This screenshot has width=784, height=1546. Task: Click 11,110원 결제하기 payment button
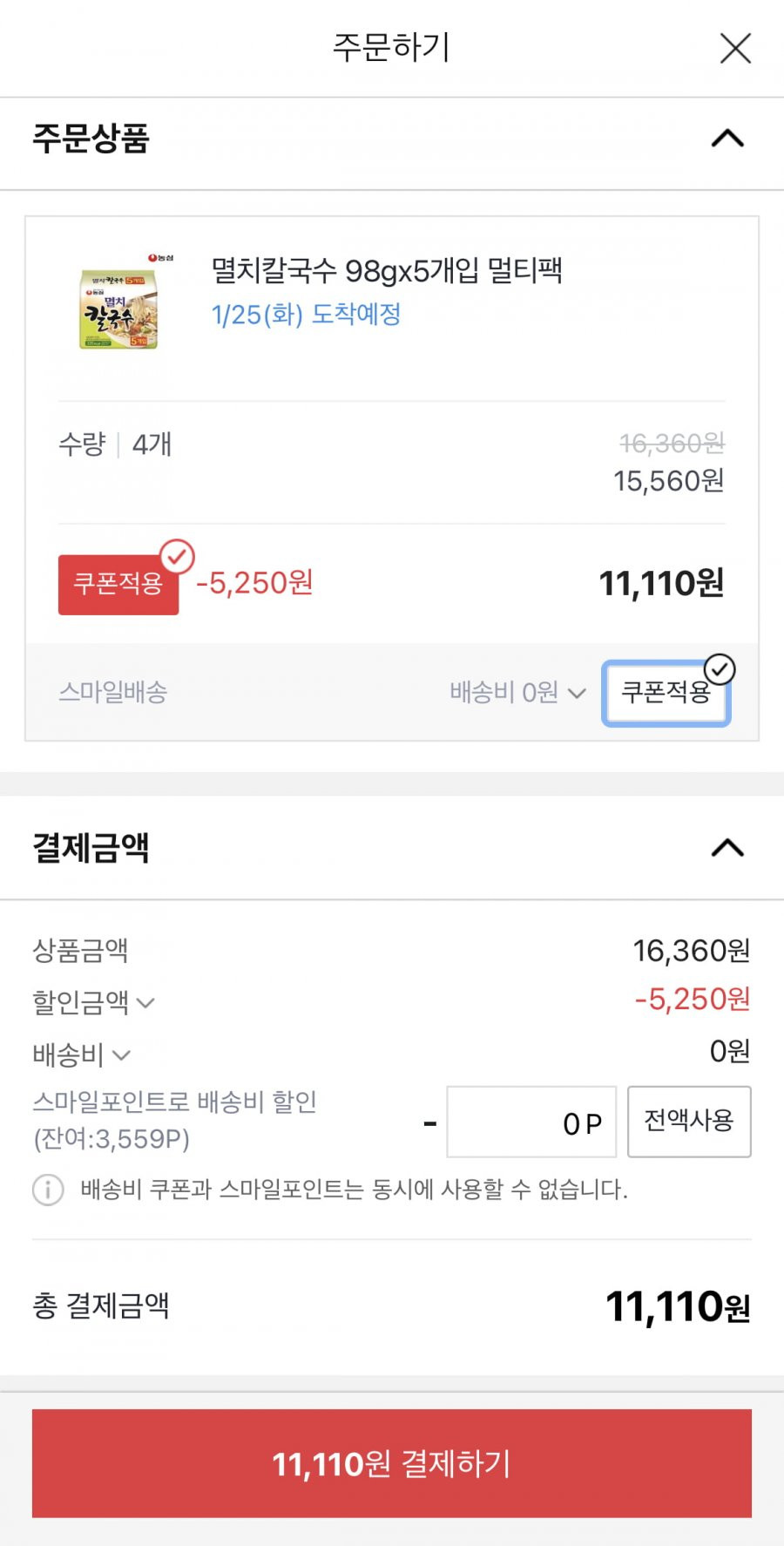click(x=392, y=1463)
